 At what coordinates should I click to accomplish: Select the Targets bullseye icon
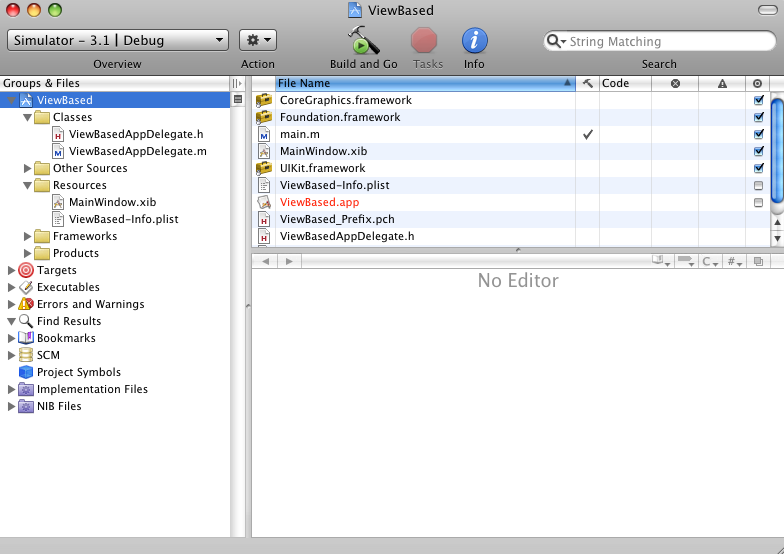[26, 270]
